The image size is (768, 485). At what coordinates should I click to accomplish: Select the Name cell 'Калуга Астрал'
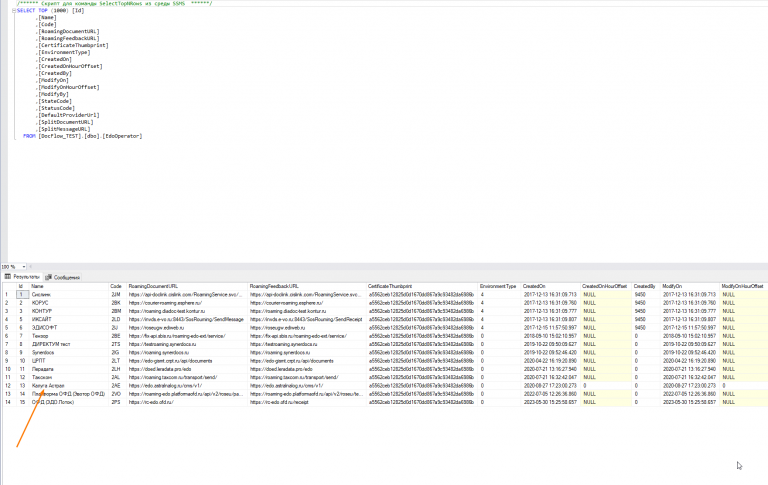69,386
